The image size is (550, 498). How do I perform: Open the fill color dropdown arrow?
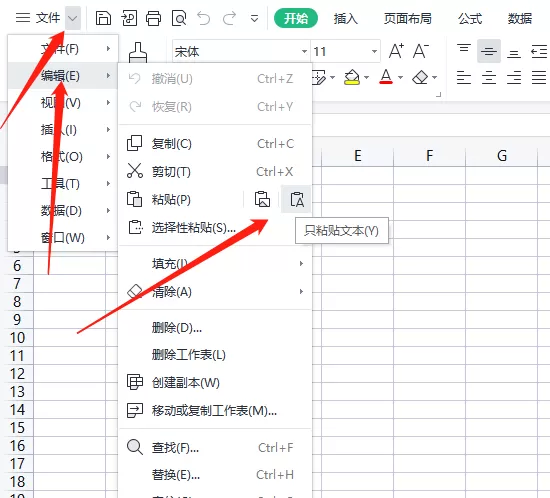click(367, 77)
